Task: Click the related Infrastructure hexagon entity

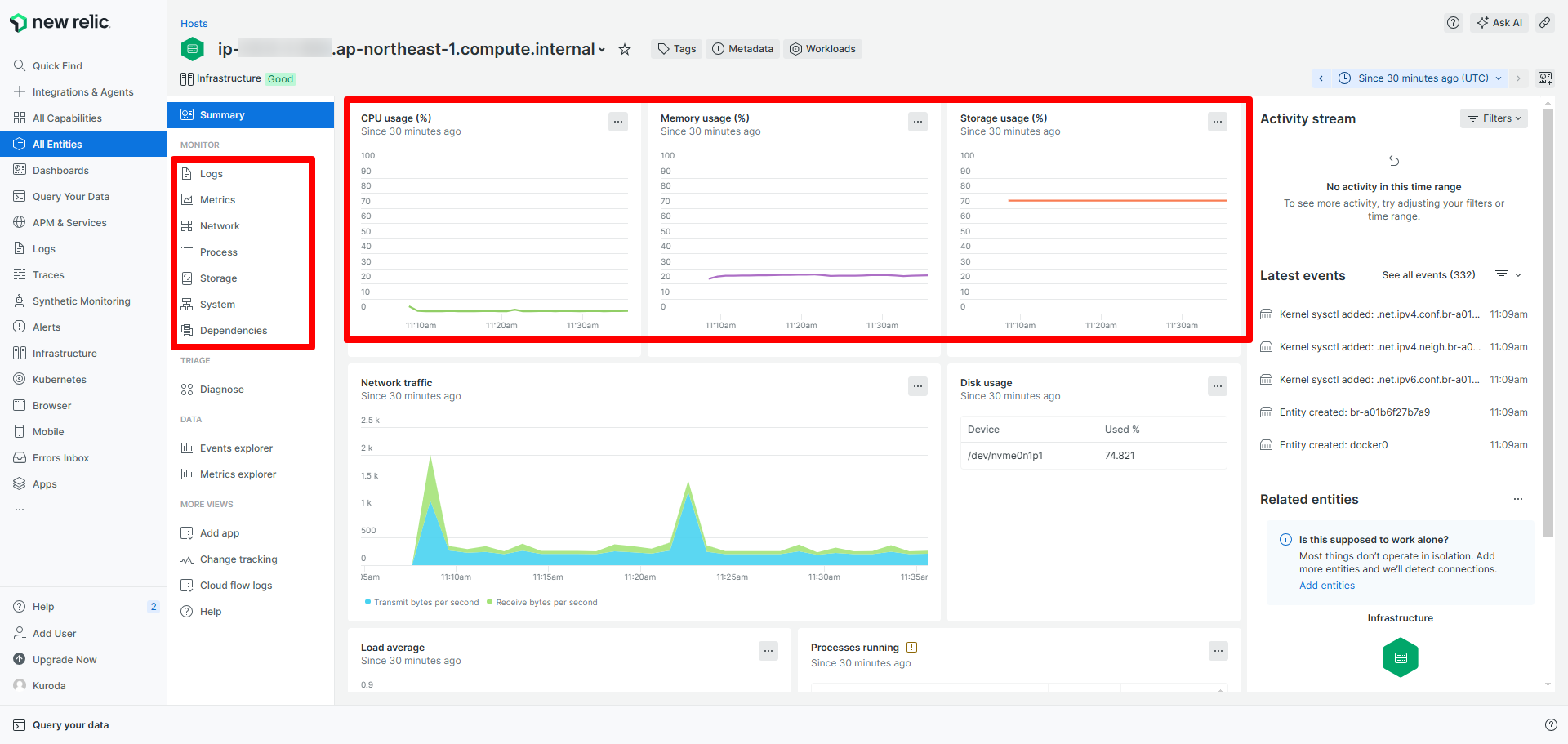Action: pos(1401,657)
